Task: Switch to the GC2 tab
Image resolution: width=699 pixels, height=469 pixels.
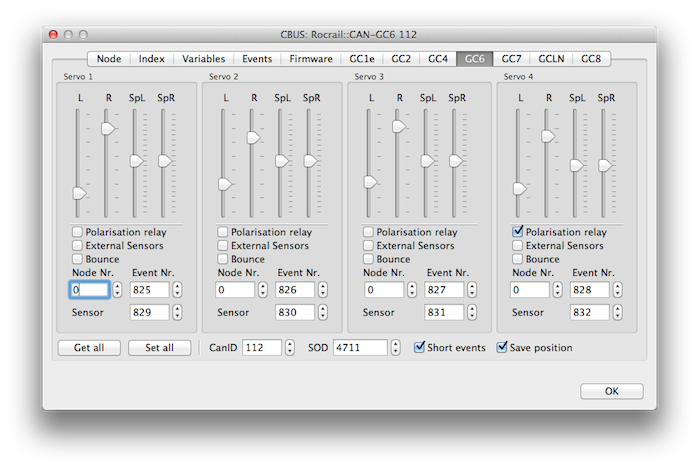Action: pyautogui.click(x=401, y=59)
